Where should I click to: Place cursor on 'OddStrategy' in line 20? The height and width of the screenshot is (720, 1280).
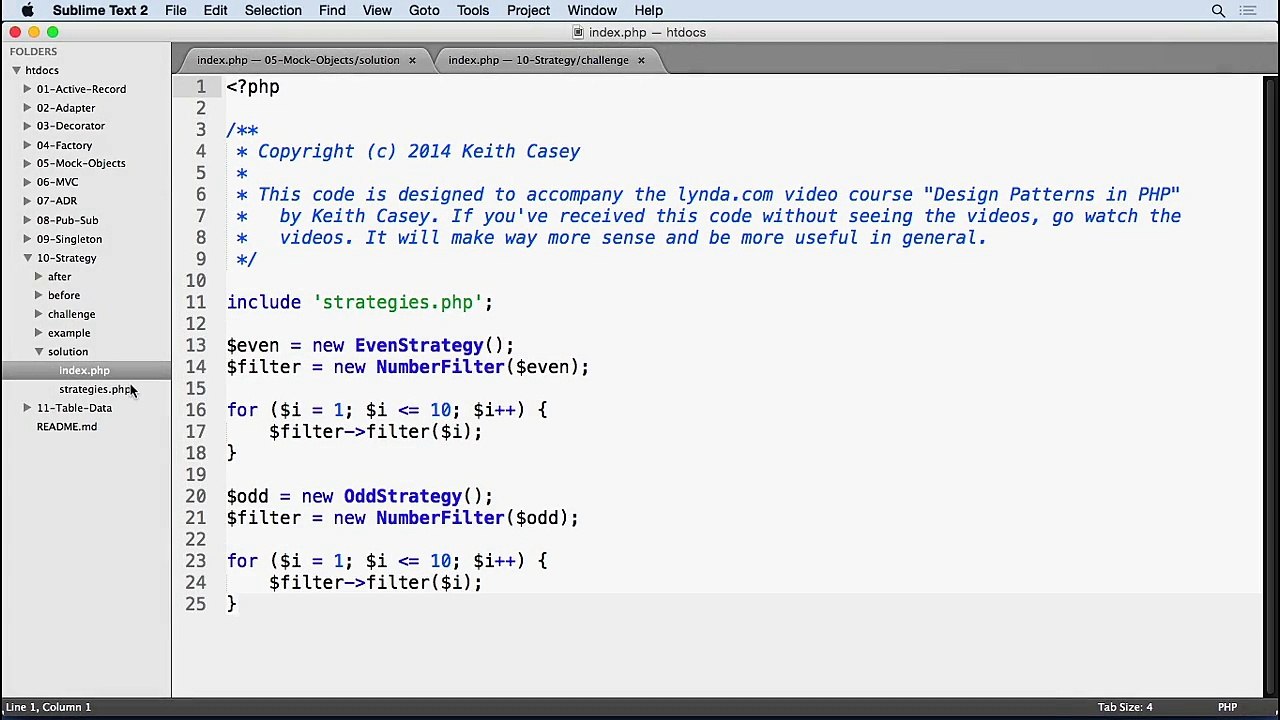(402, 497)
